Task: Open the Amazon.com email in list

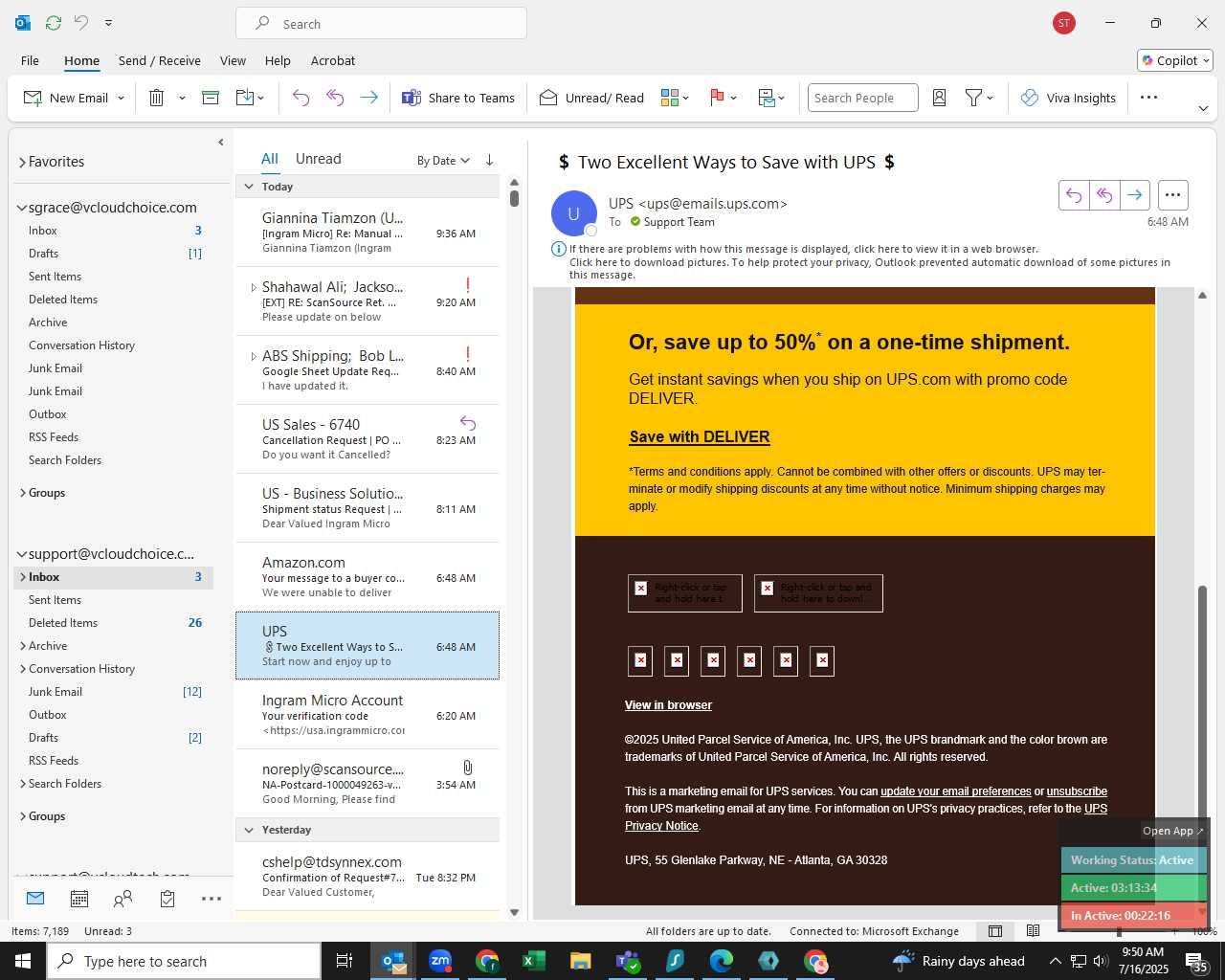Action: click(x=367, y=577)
